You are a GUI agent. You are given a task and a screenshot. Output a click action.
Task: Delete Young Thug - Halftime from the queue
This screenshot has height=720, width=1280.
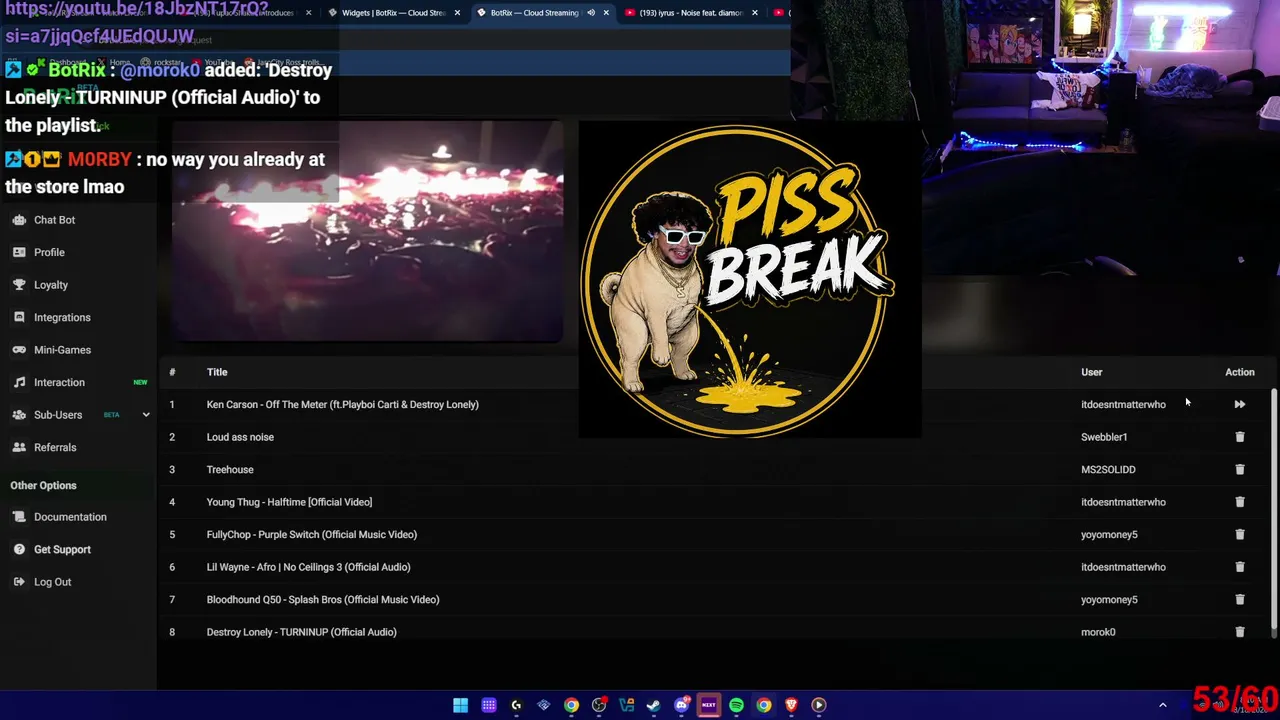pyautogui.click(x=1239, y=502)
